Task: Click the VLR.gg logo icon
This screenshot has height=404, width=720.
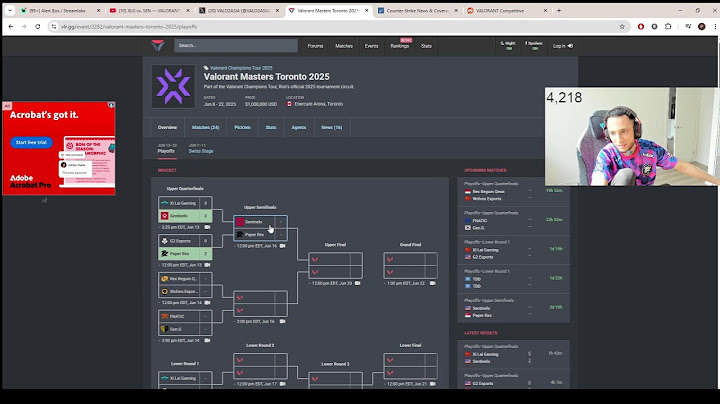Action: click(x=158, y=45)
